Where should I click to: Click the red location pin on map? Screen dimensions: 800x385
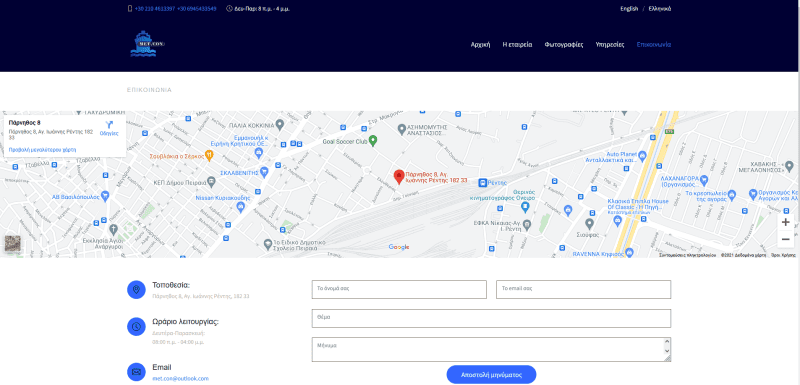tap(399, 177)
